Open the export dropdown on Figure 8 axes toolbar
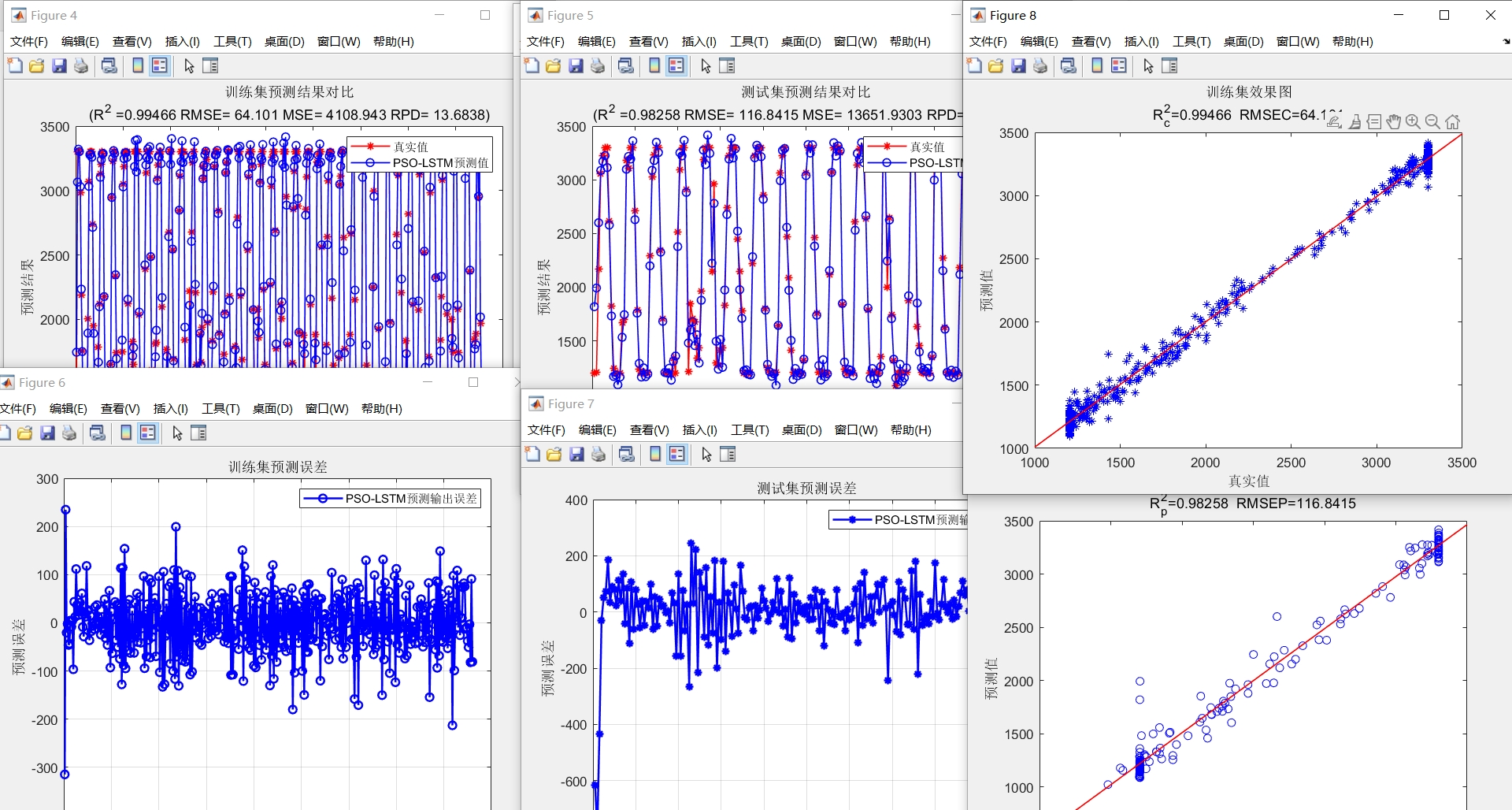1512x810 pixels. click(x=1334, y=122)
